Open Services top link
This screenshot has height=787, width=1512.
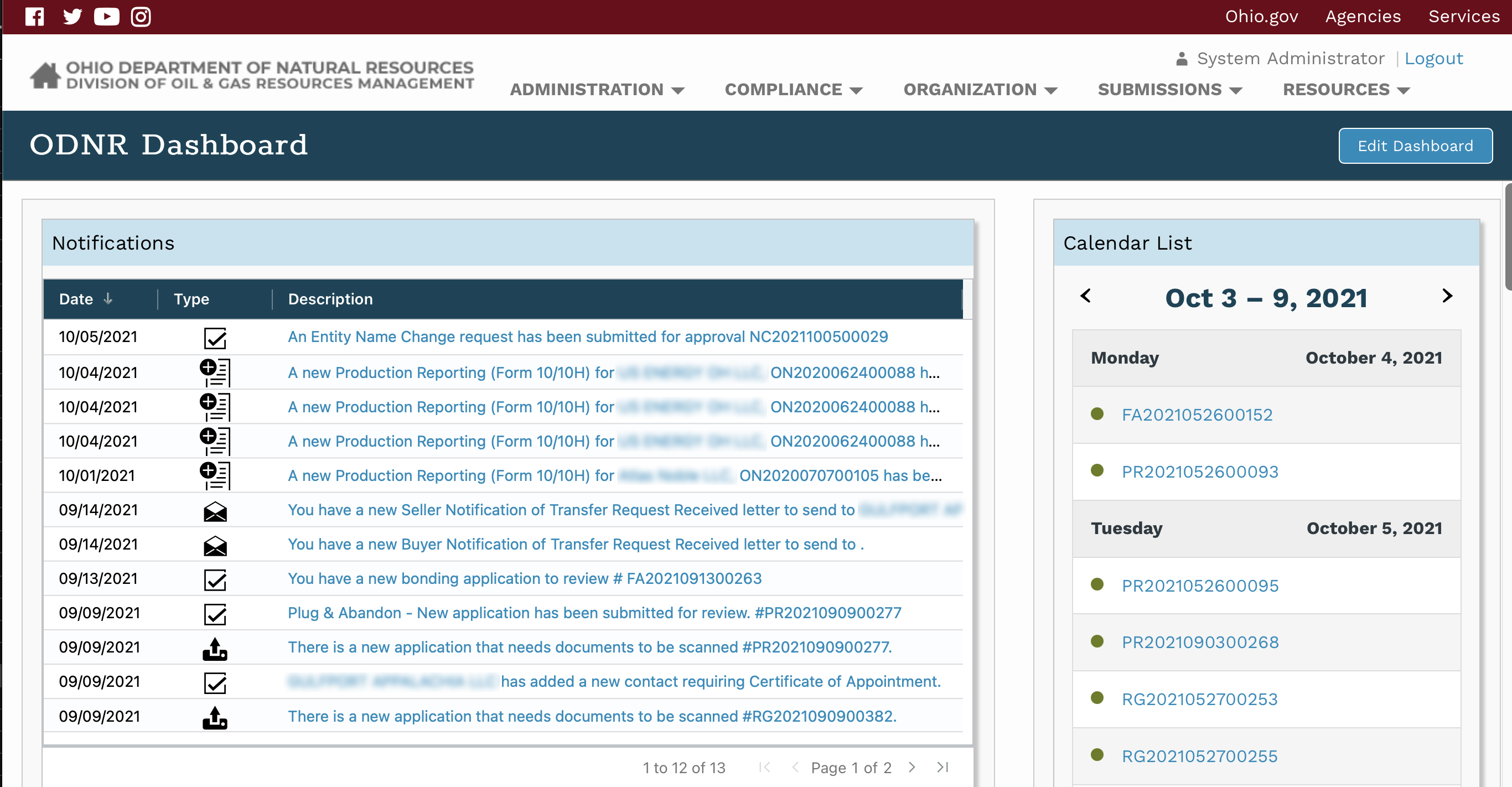pyautogui.click(x=1464, y=17)
